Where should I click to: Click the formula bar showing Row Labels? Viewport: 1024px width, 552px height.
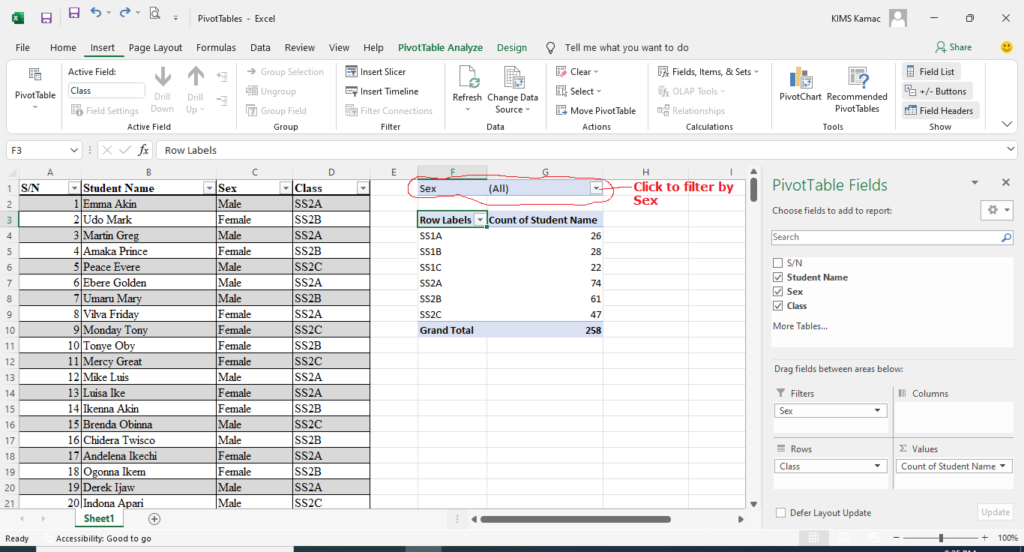point(581,150)
